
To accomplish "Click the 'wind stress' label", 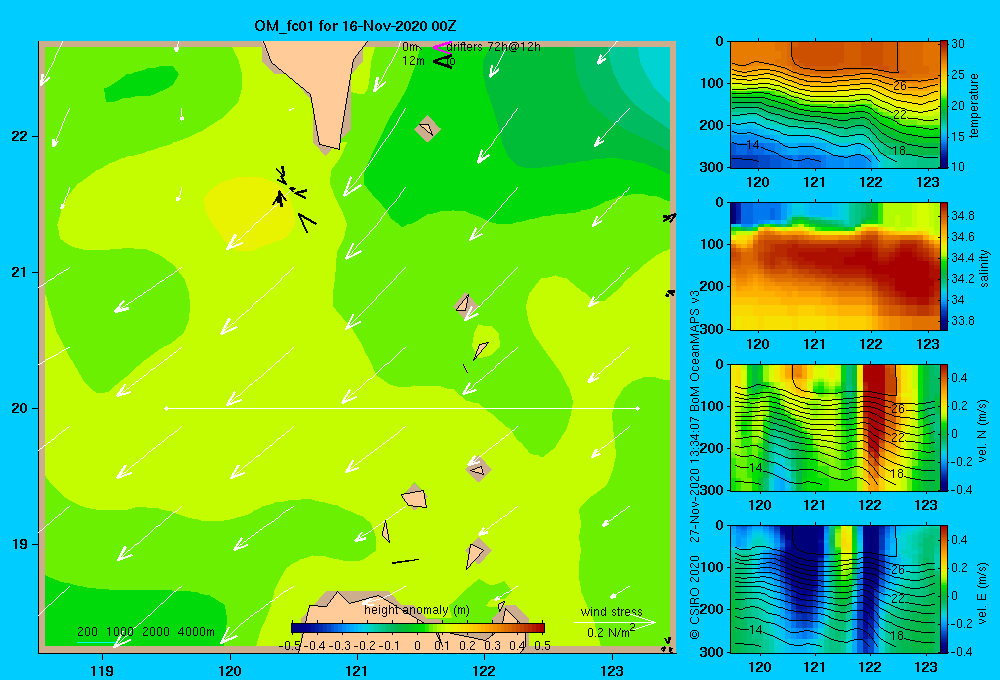I will pyautogui.click(x=612, y=612).
